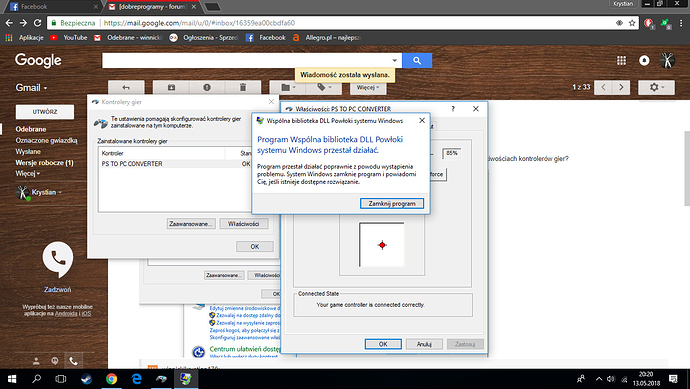Expand the labels tag dropdown

coord(324,88)
